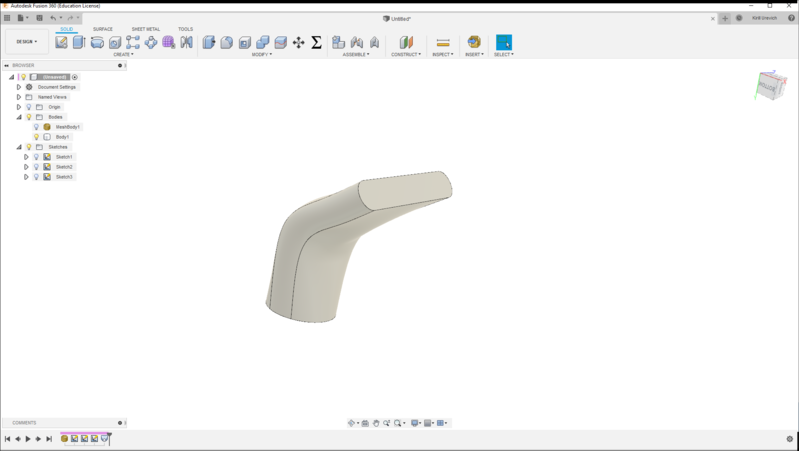799x451 pixels.
Task: Click the Move/Copy arrows icon
Action: click(299, 42)
